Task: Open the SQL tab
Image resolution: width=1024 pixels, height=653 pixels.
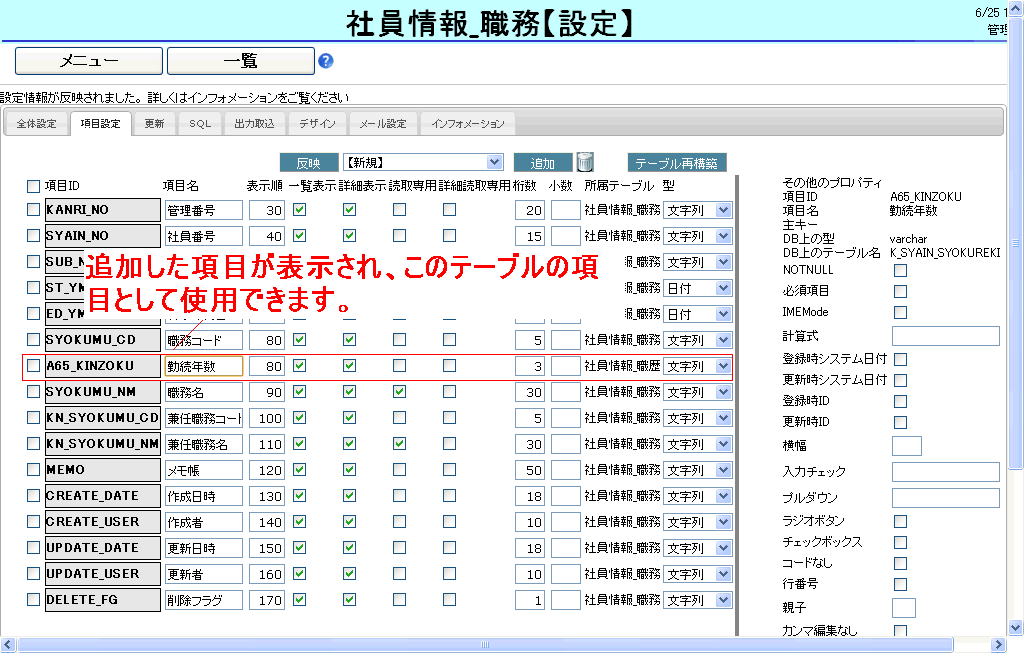Action: tap(200, 124)
